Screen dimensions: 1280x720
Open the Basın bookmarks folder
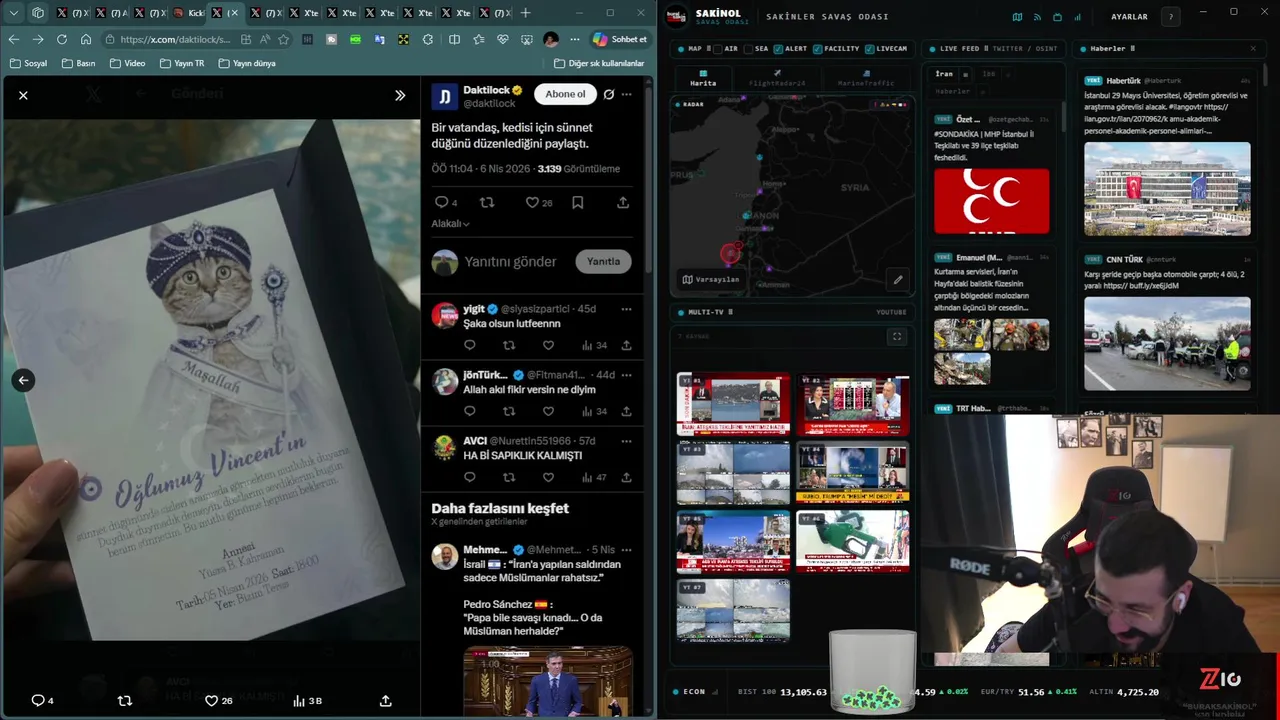click(78, 63)
